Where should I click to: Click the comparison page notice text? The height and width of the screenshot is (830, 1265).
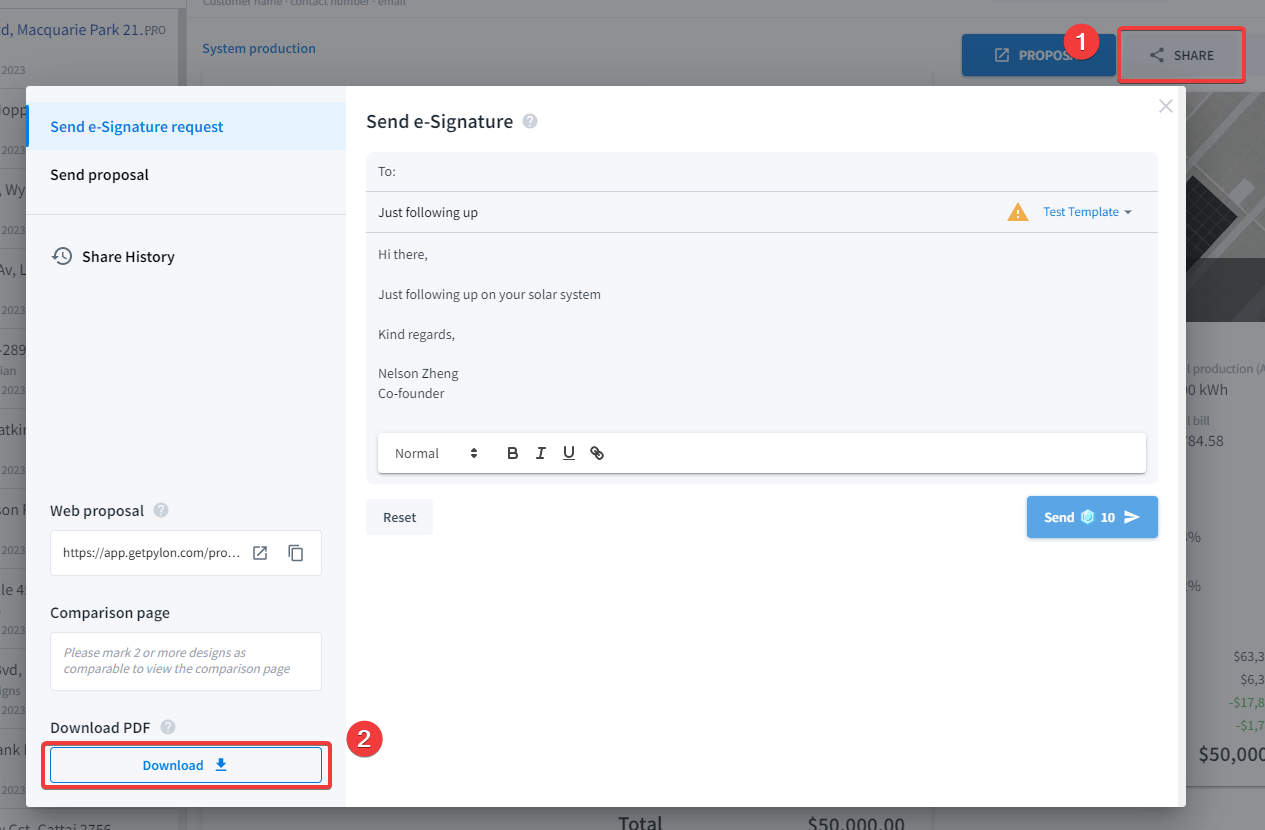[177, 661]
